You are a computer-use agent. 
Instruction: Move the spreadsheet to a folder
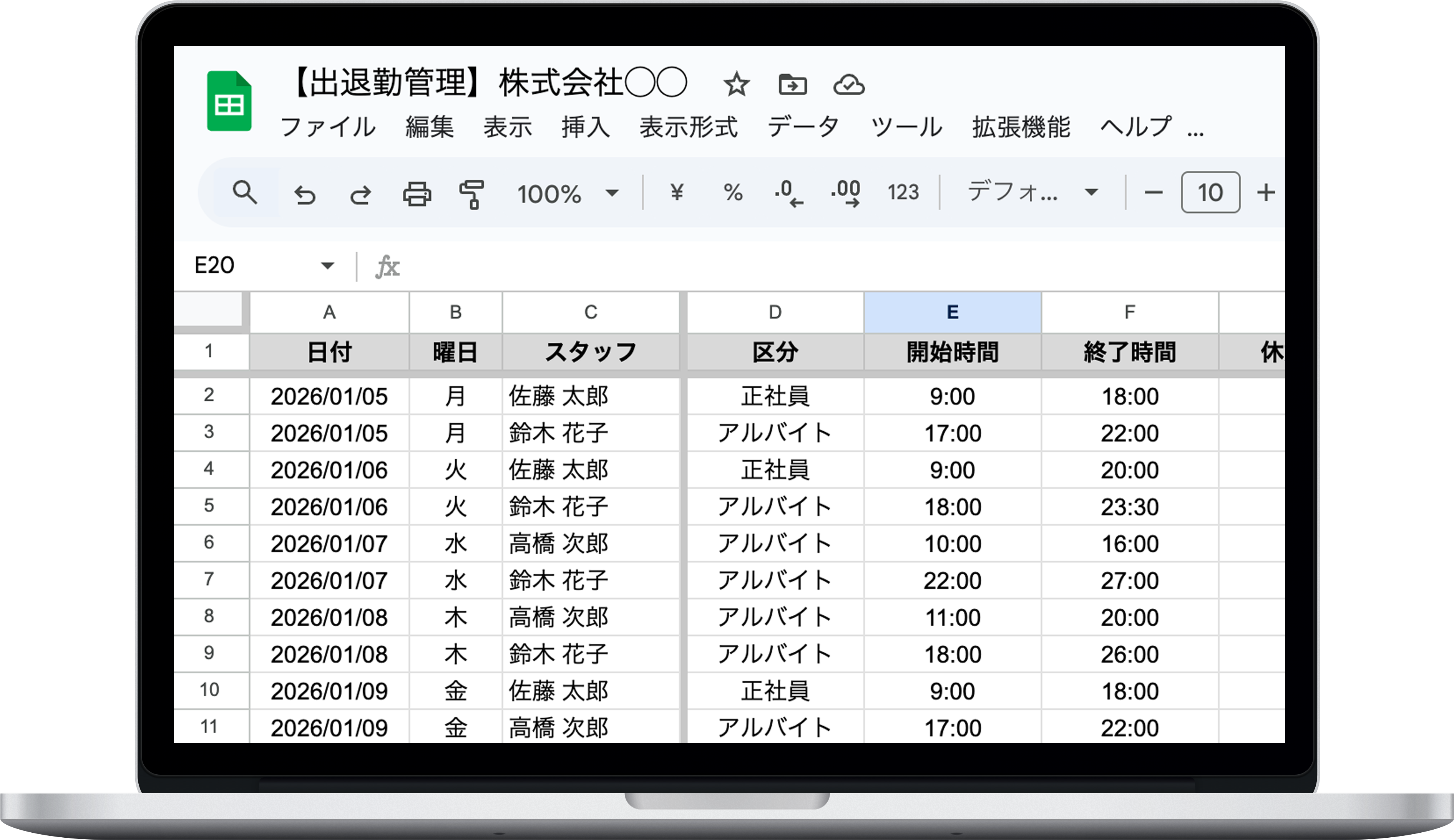tap(793, 85)
